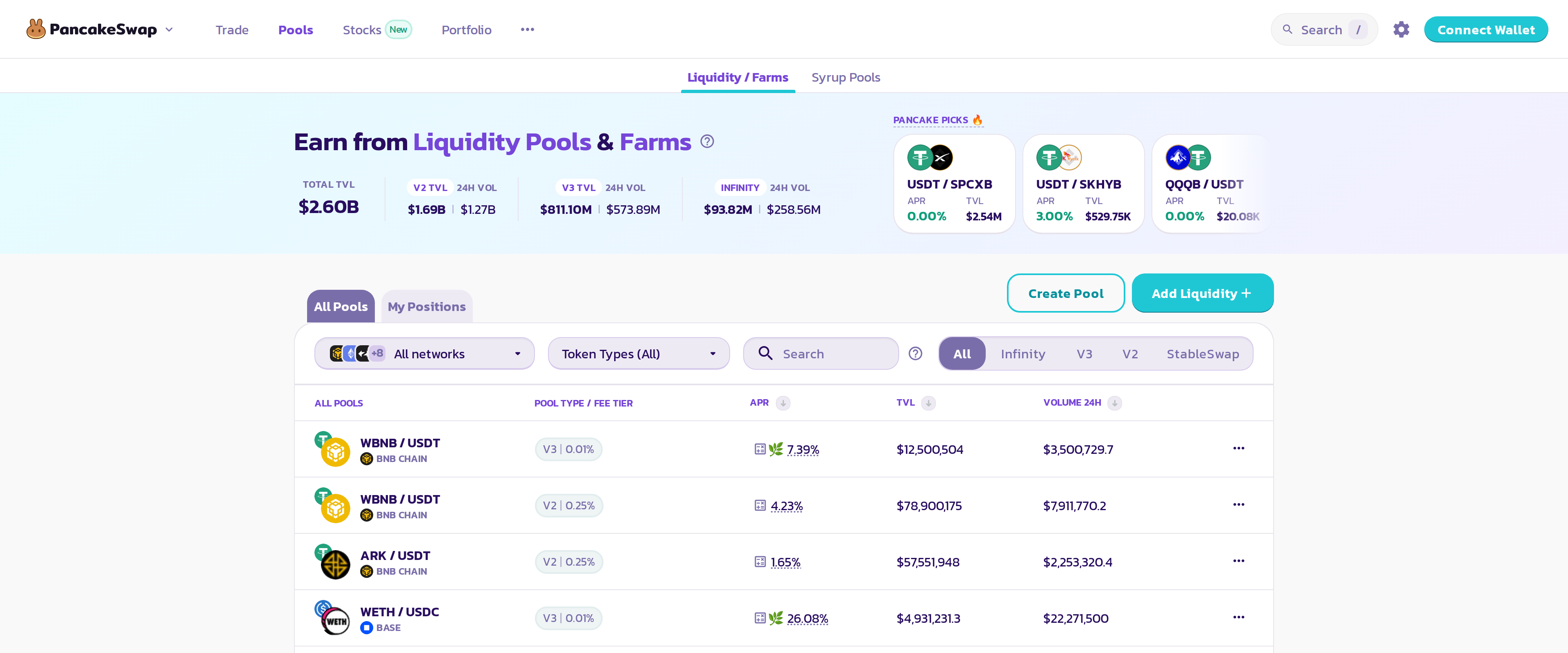Click USDT/SPCXB token icons in Pancake Picks
1568x653 pixels.
(929, 158)
